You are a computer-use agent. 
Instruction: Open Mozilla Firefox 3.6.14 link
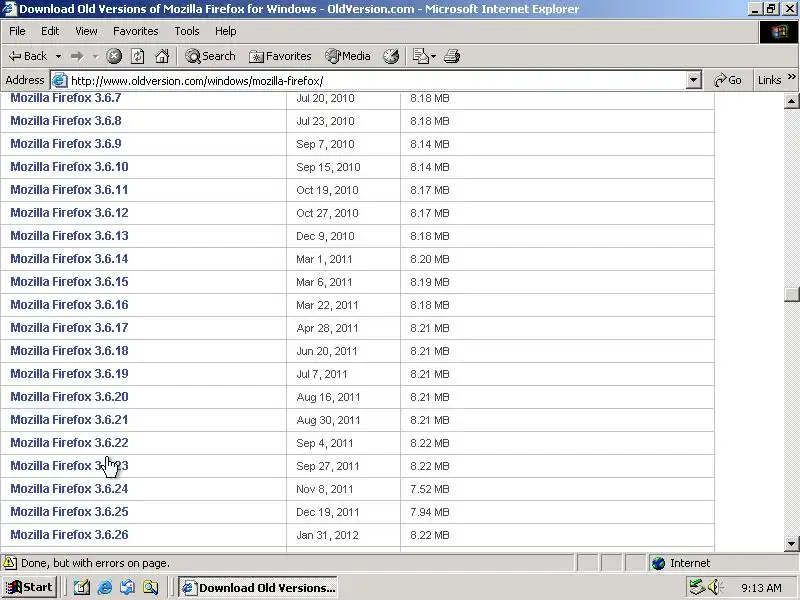point(69,259)
